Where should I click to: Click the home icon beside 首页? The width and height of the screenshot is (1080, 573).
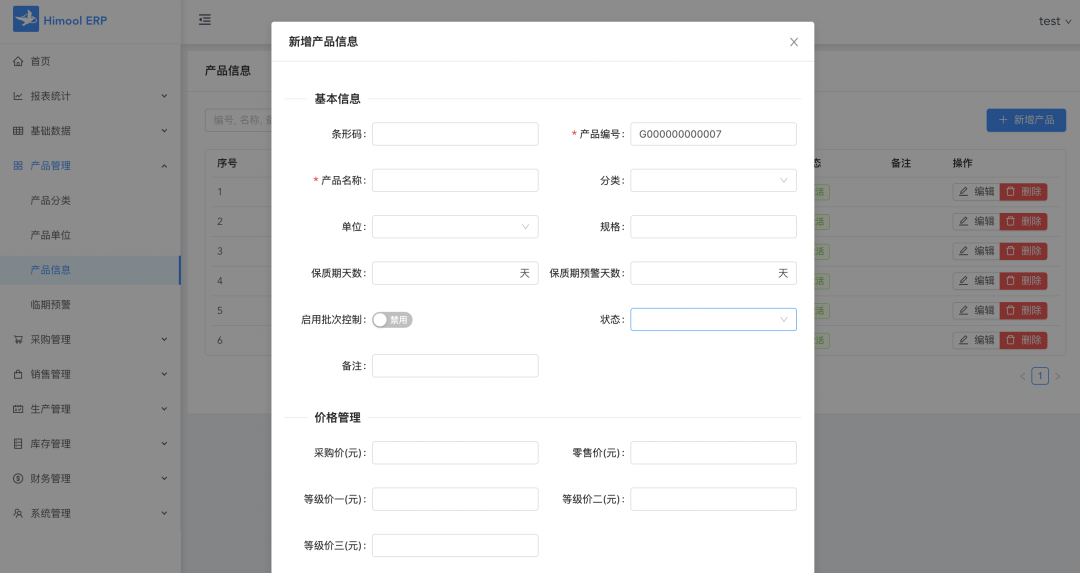click(x=18, y=62)
